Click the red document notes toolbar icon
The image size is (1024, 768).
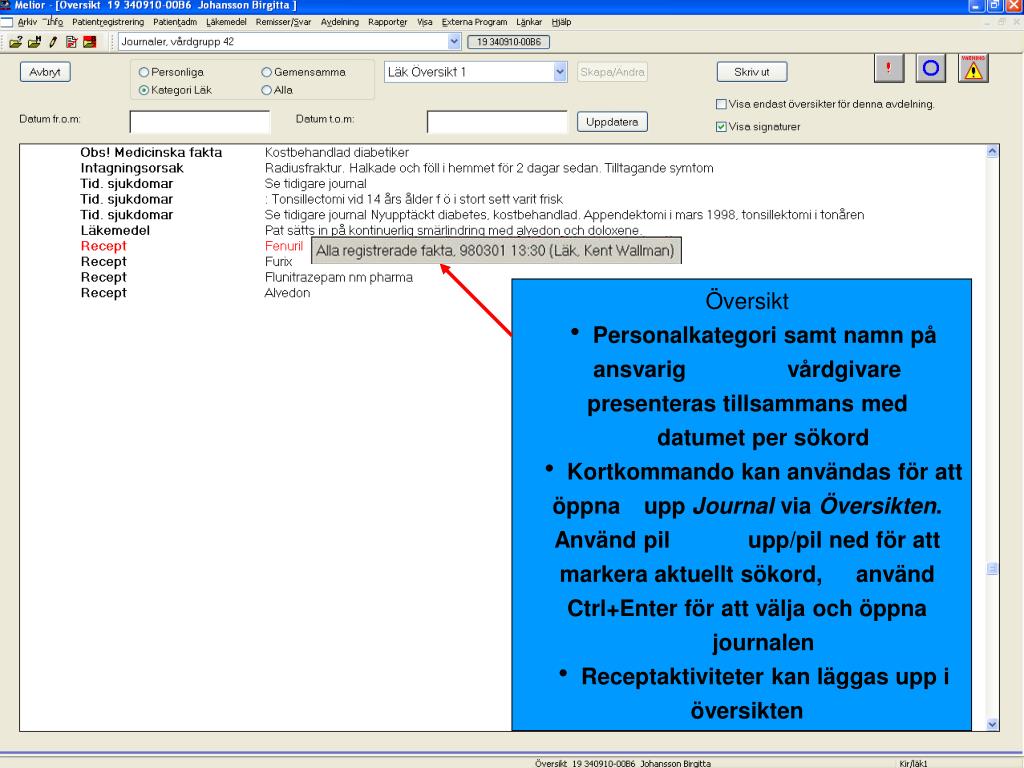coord(71,42)
